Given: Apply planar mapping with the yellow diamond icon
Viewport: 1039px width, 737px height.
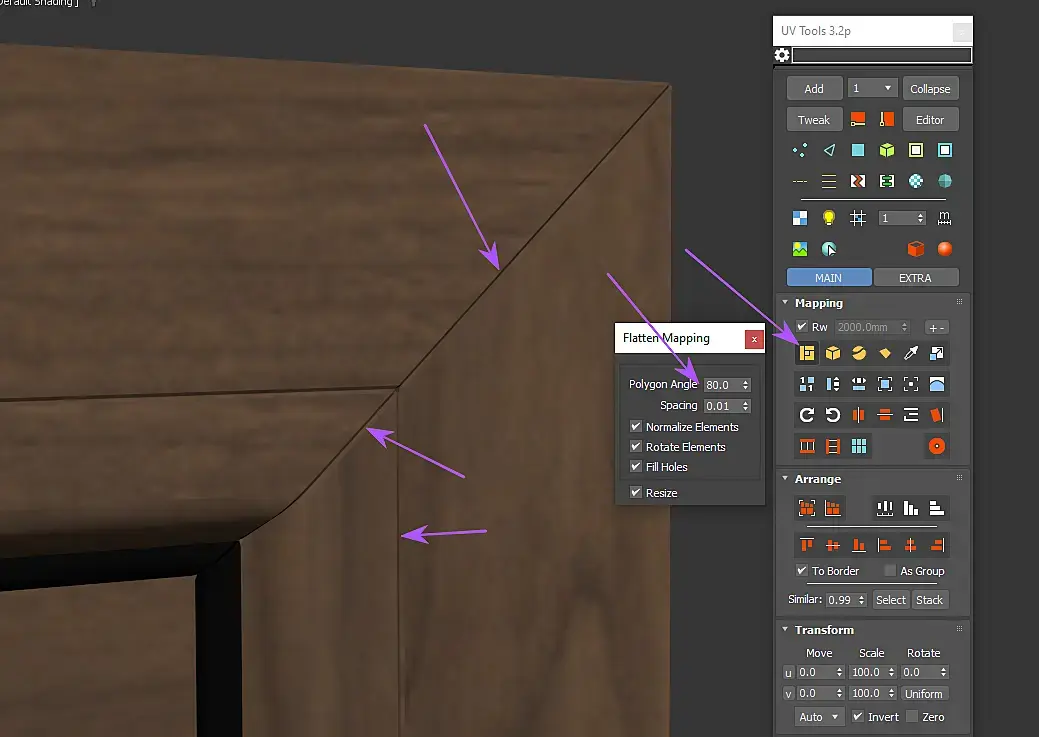Looking at the screenshot, I should pyautogui.click(x=885, y=353).
